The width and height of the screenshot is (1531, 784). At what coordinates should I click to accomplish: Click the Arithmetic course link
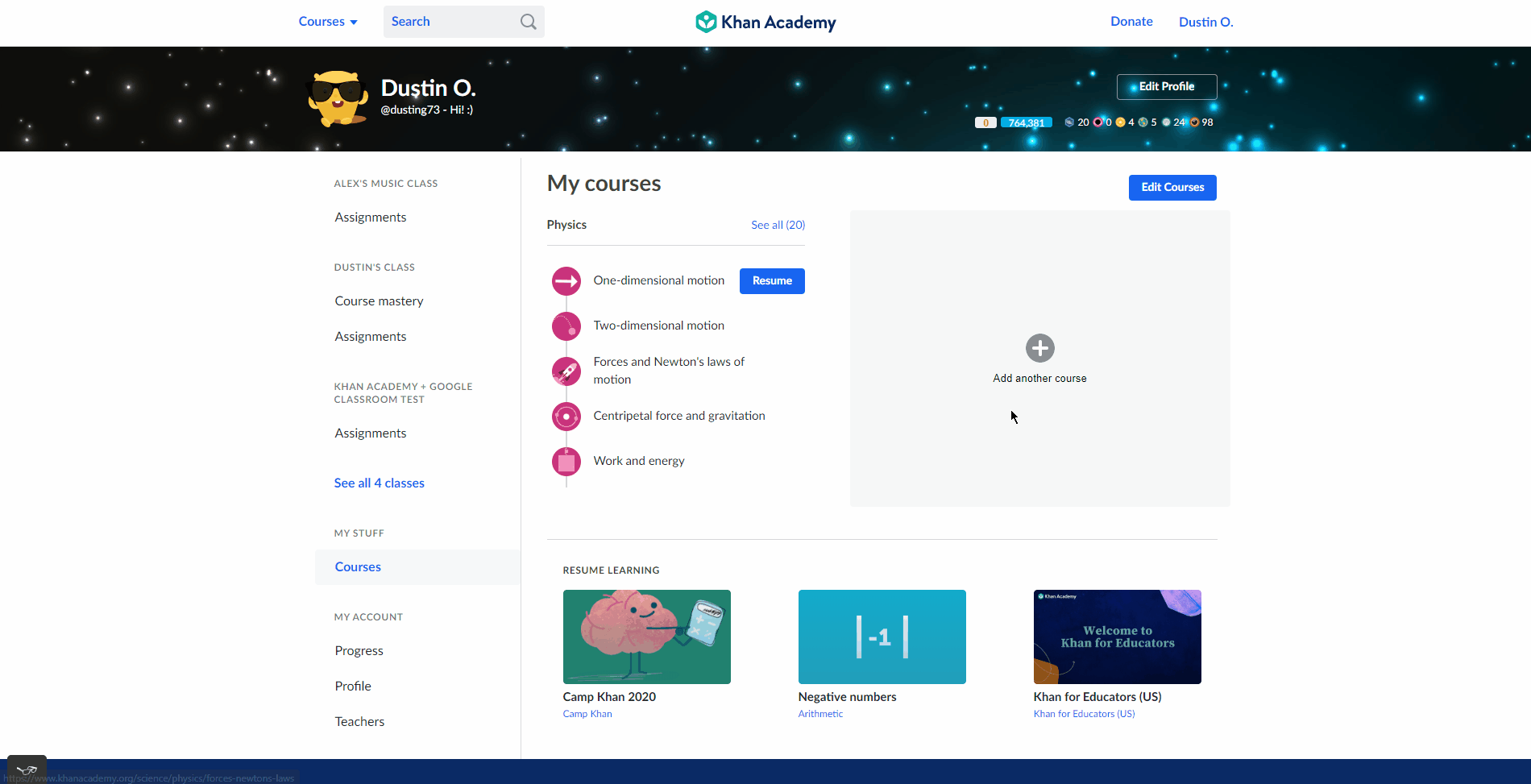(820, 714)
